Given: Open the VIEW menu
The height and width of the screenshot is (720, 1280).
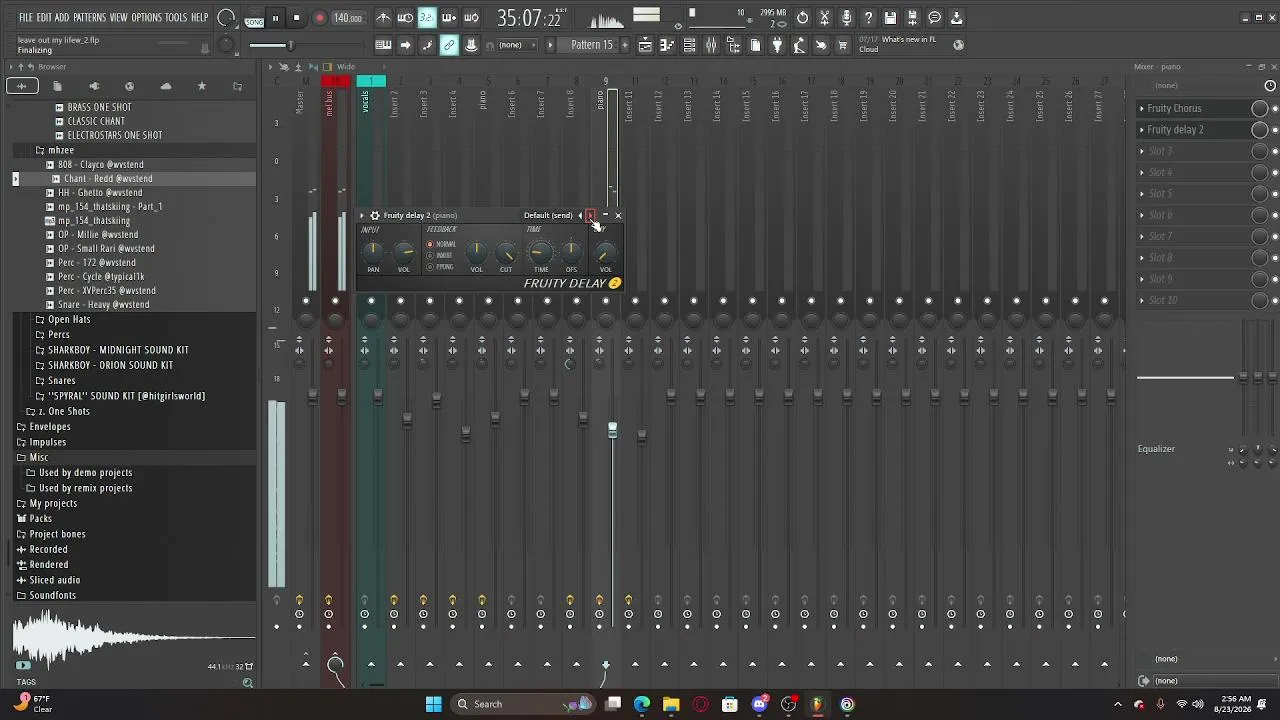Looking at the screenshot, I should coord(119,18).
